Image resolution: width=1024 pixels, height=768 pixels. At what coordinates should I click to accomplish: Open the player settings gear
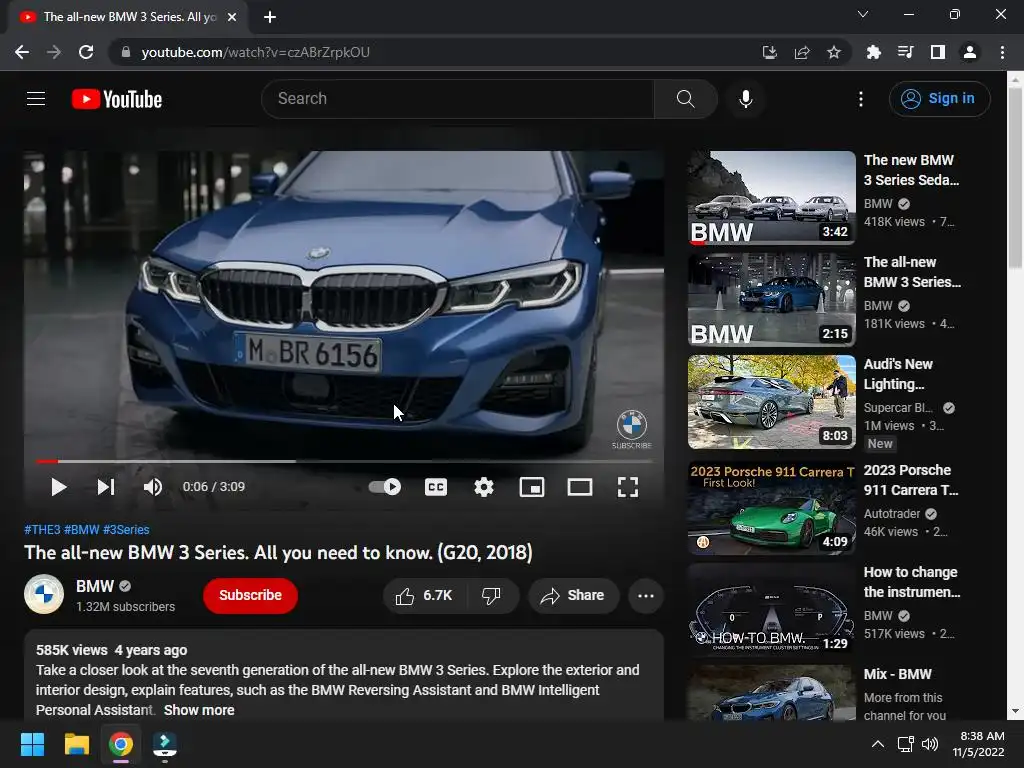pyautogui.click(x=484, y=487)
